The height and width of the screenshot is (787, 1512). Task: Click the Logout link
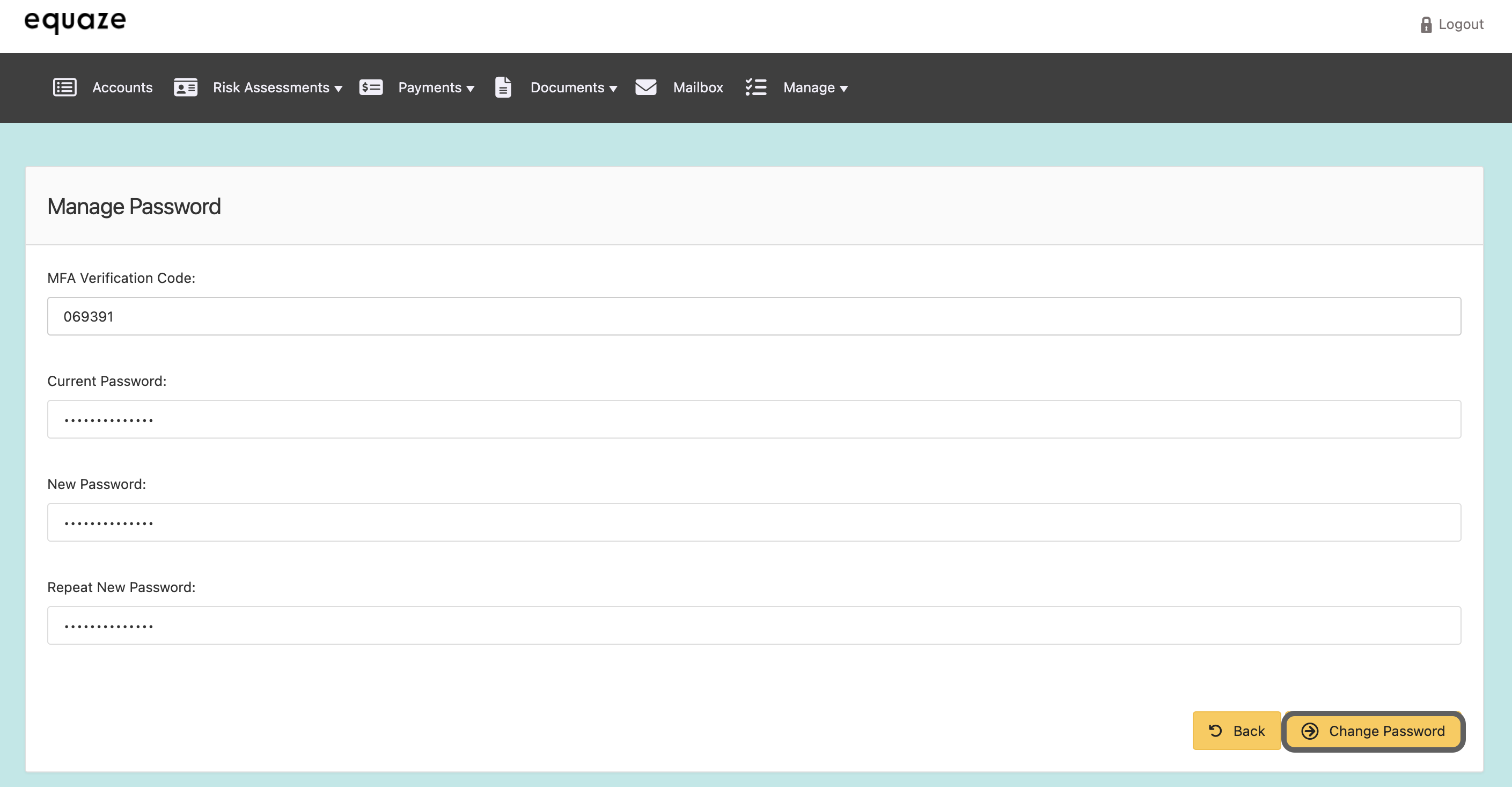[1460, 25]
